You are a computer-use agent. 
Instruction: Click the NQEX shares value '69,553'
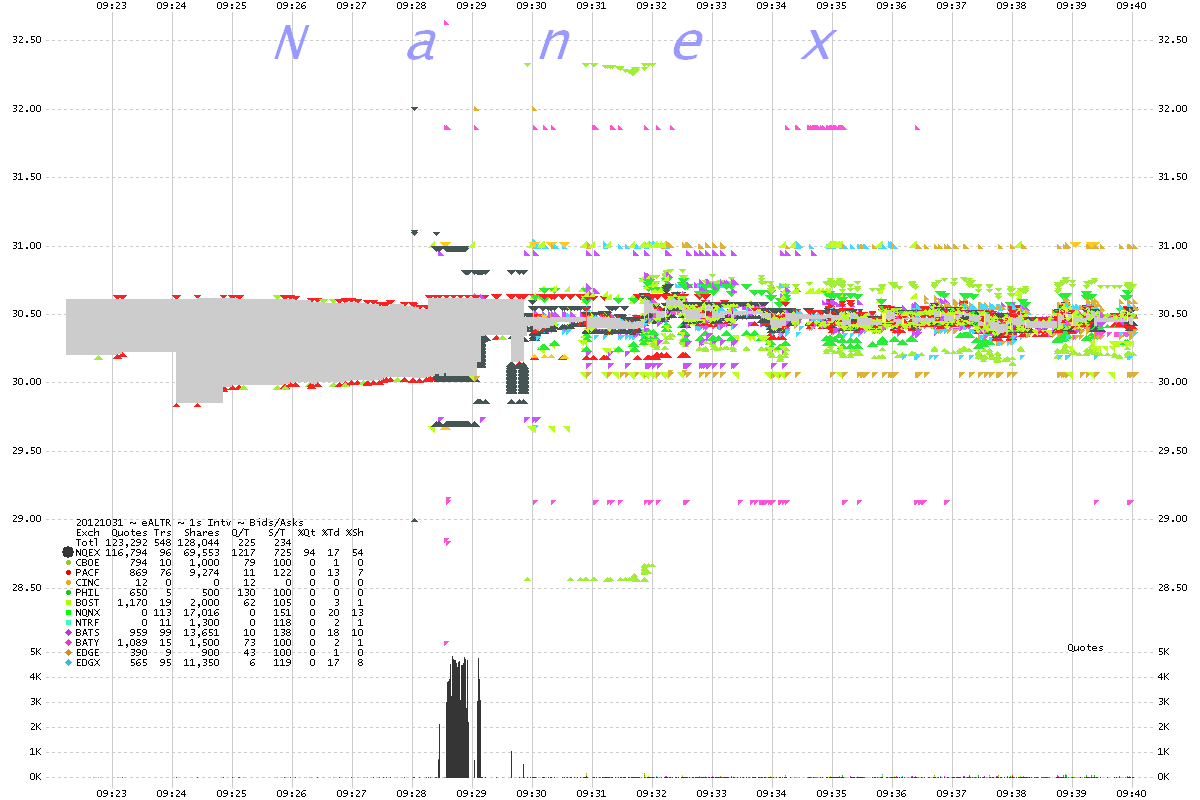click(202, 553)
